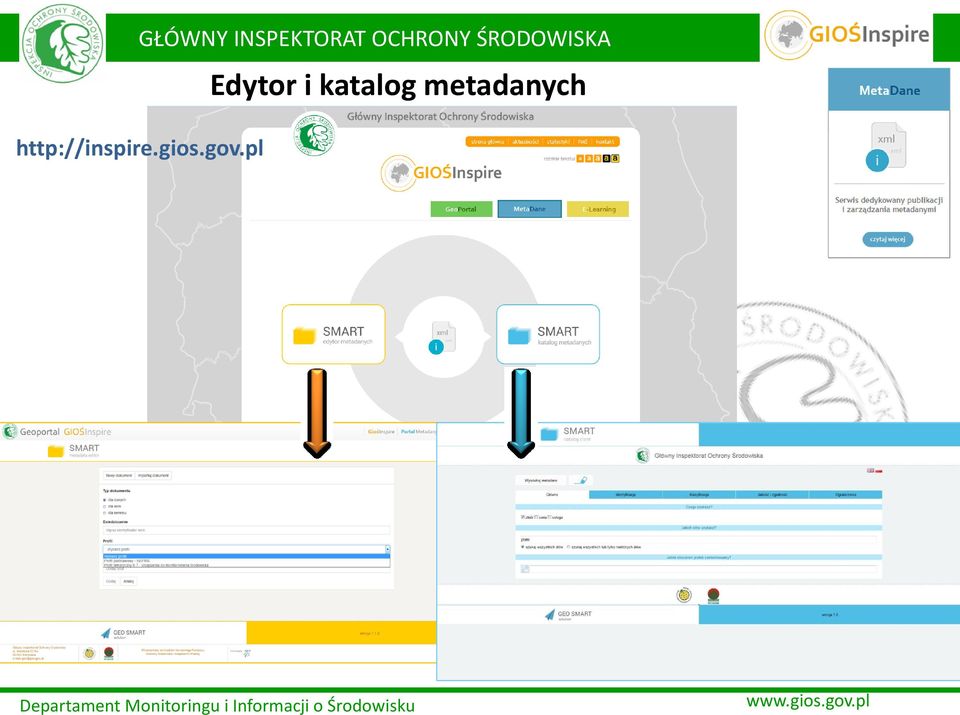Click the xml info icon in MetaDane card
The width and height of the screenshot is (960, 715).
pyautogui.click(x=885, y=148)
